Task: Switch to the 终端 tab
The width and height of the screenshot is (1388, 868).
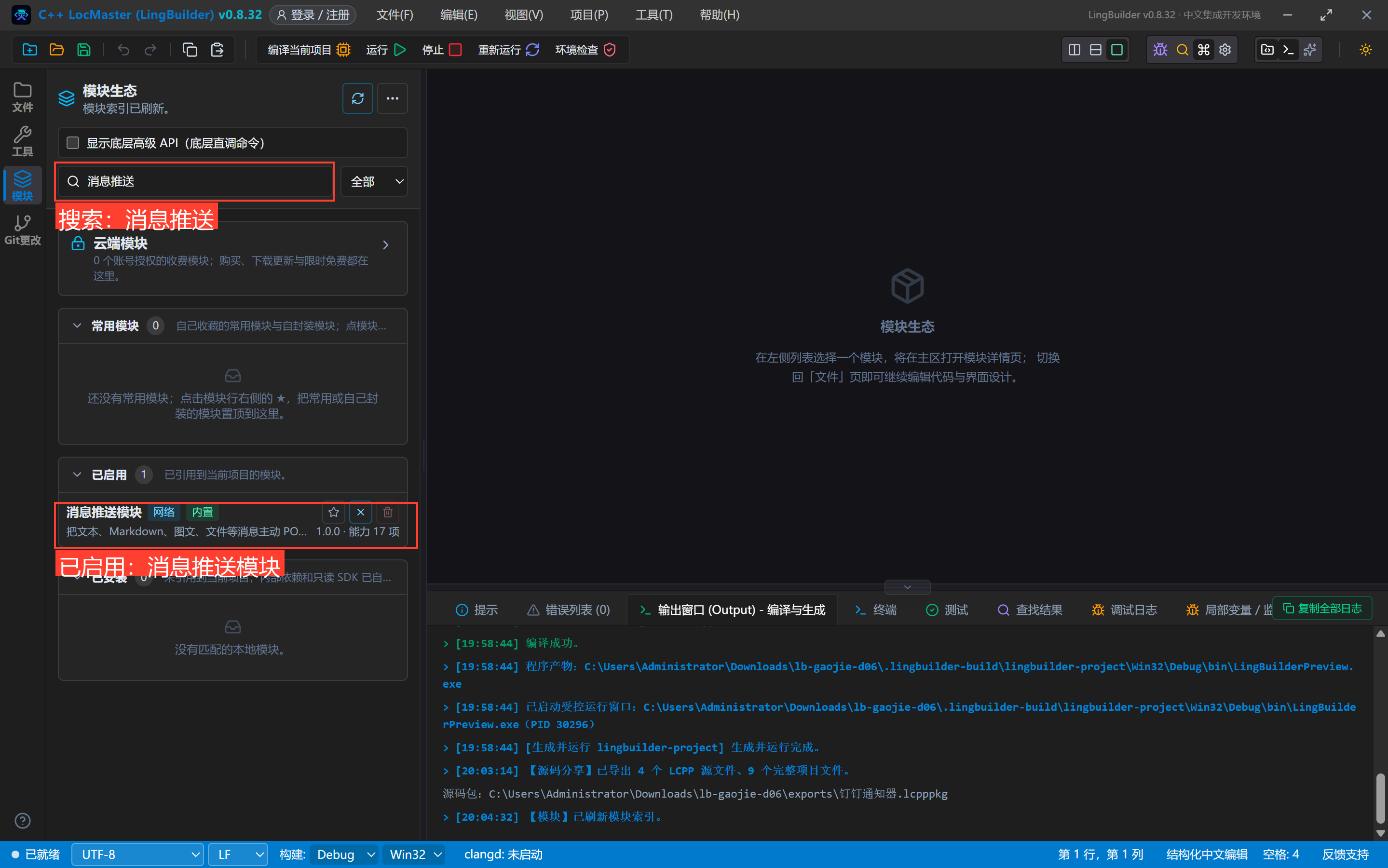Action: [x=875, y=610]
